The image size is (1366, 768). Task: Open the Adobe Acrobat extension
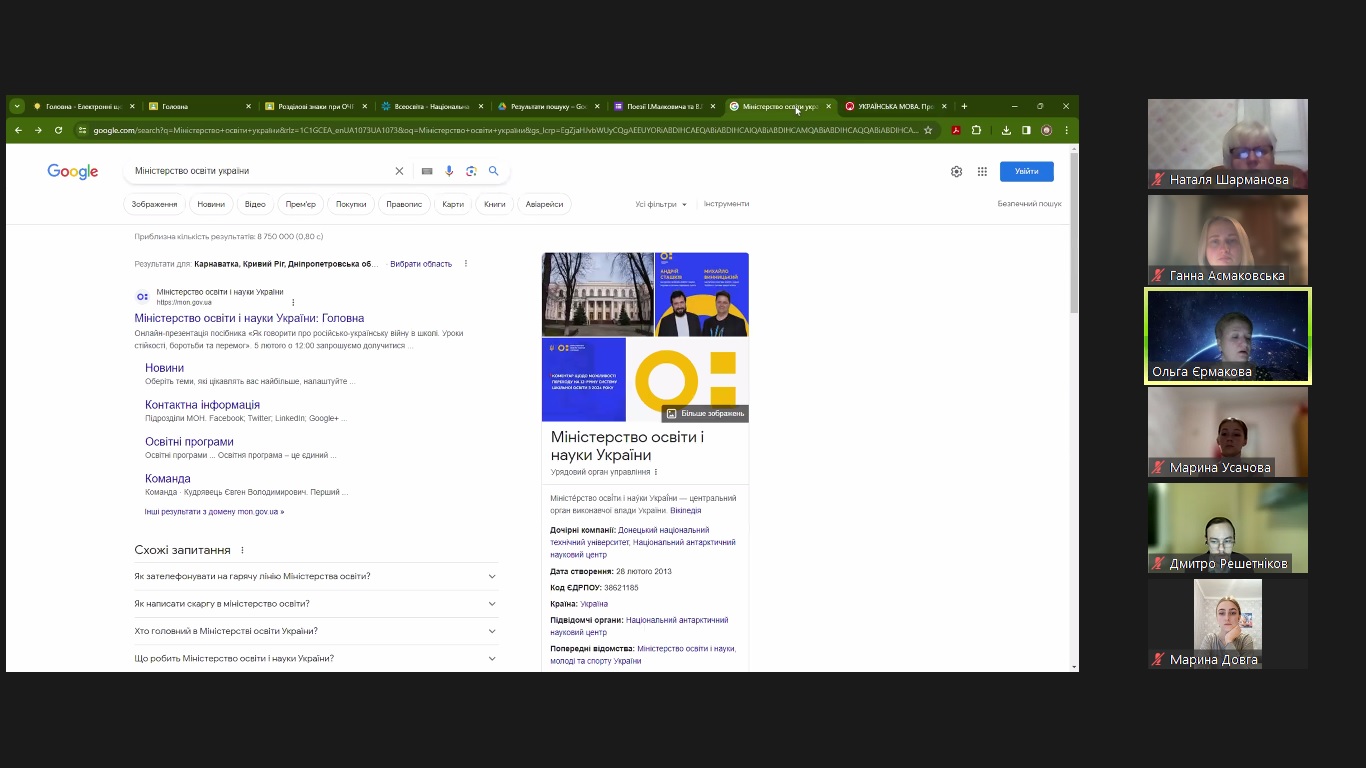[x=956, y=130]
